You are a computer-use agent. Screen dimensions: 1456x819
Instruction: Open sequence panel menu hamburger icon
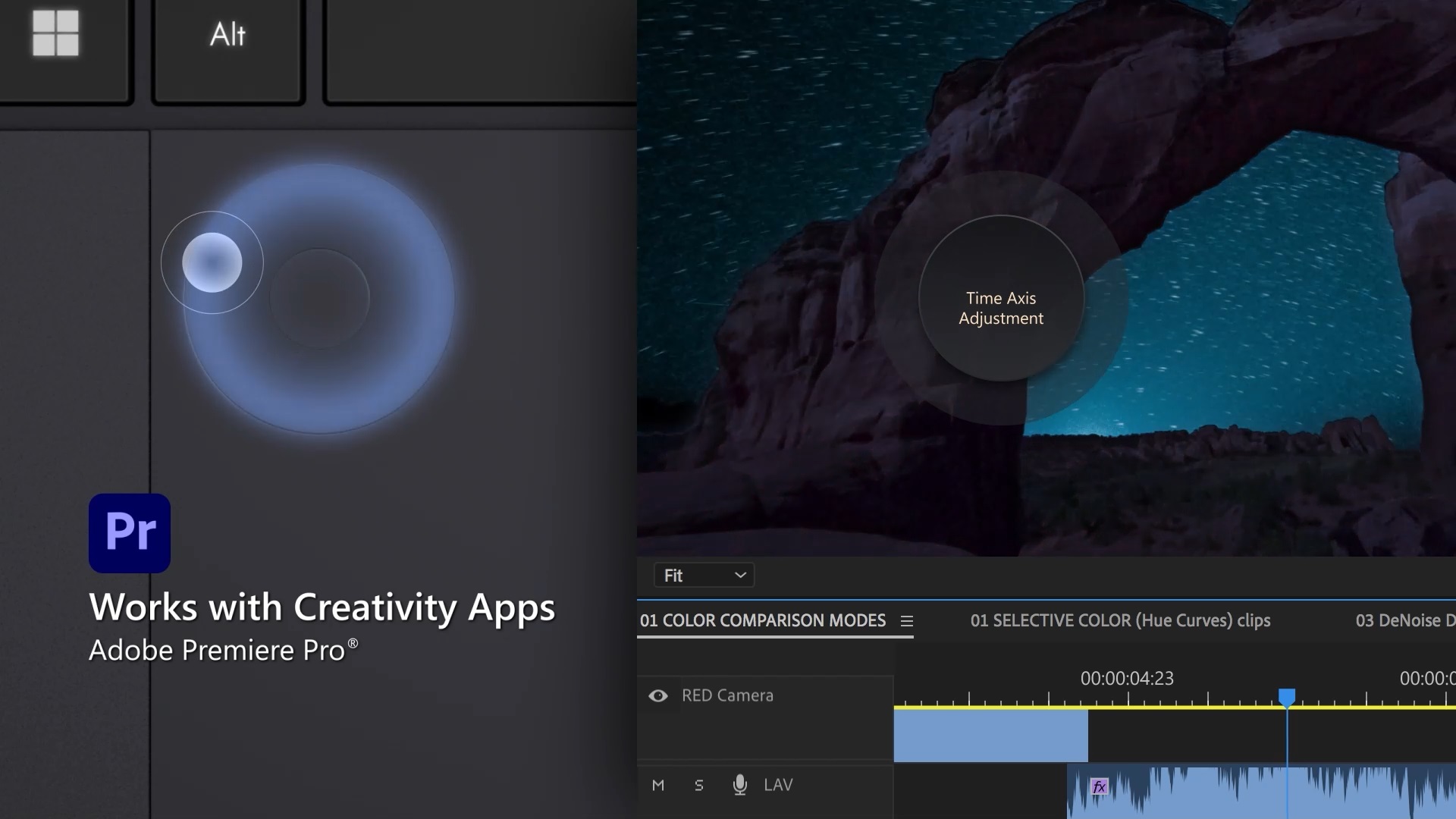[x=906, y=621]
